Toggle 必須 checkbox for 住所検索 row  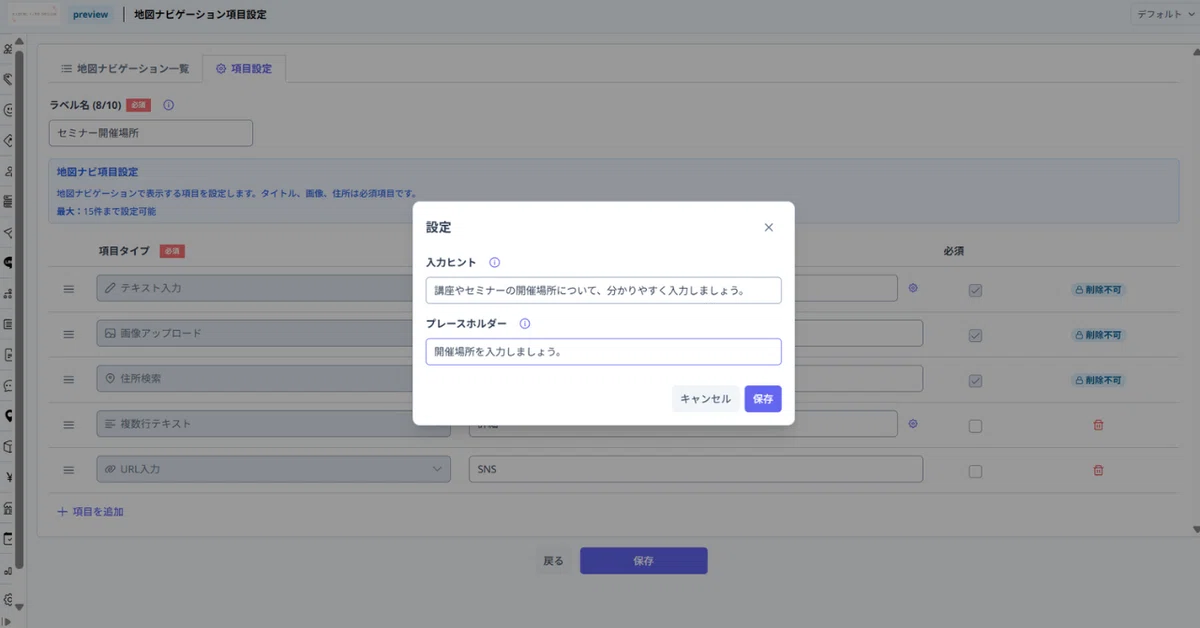pos(975,381)
